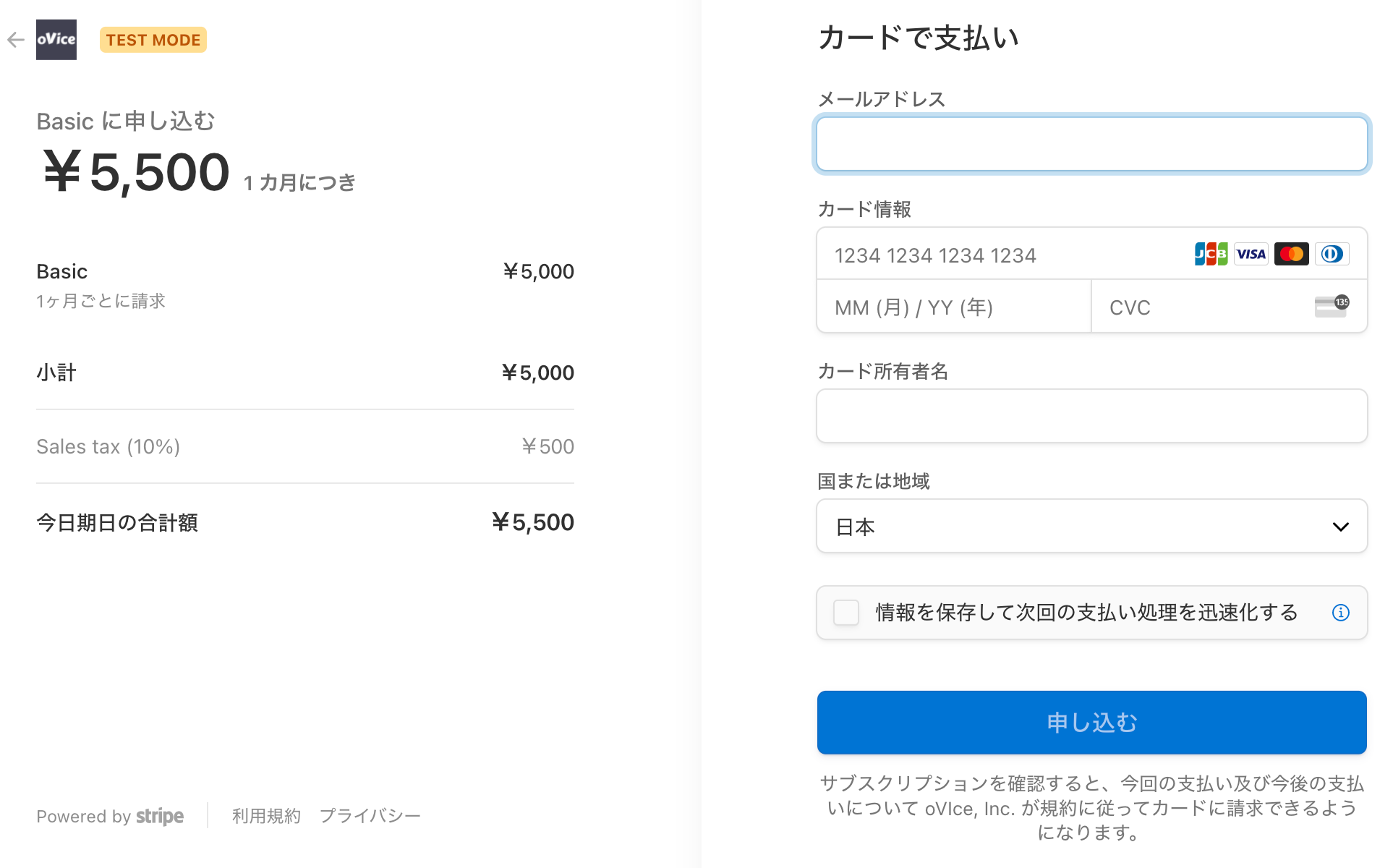
Task: Focus the メールアドレス email field
Action: click(x=1091, y=144)
